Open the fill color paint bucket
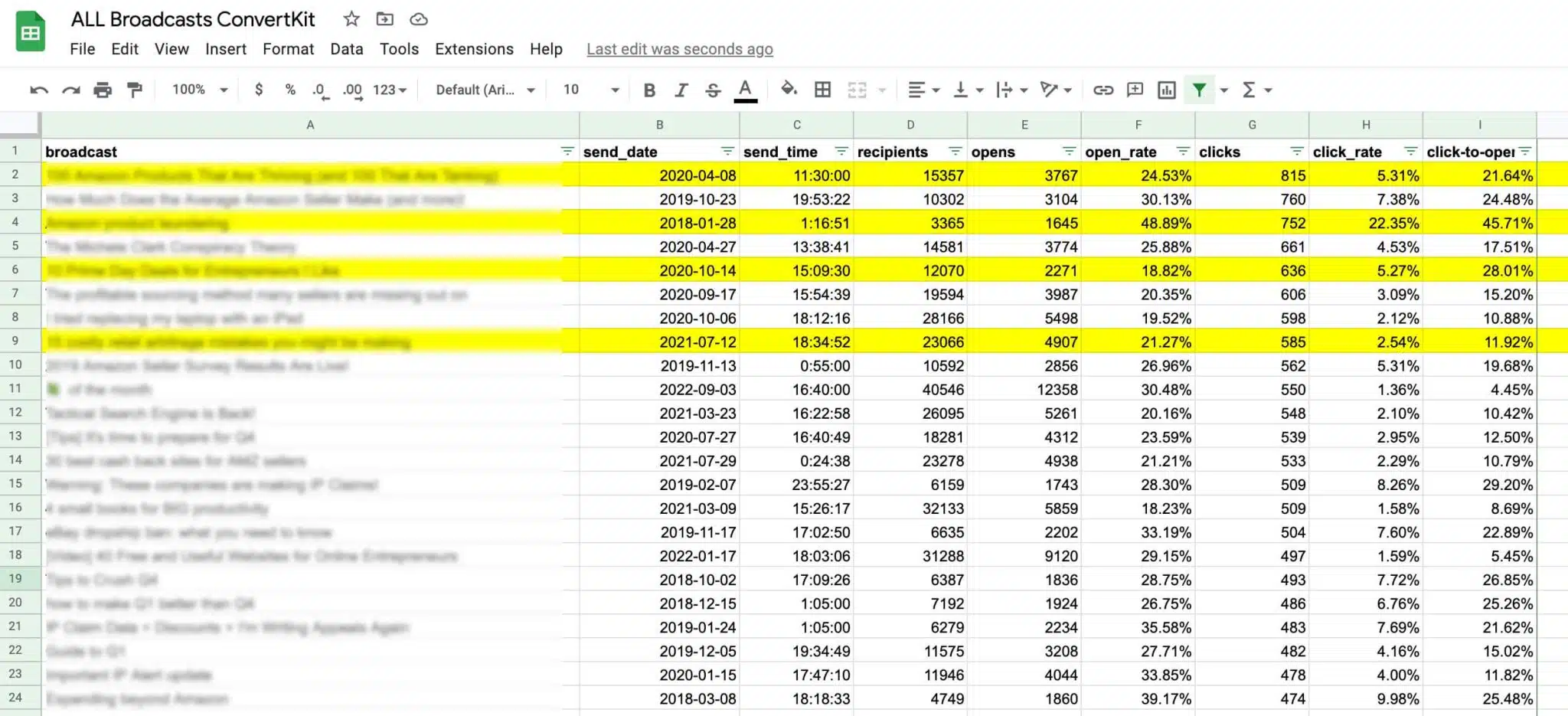The image size is (1568, 716). [788, 90]
